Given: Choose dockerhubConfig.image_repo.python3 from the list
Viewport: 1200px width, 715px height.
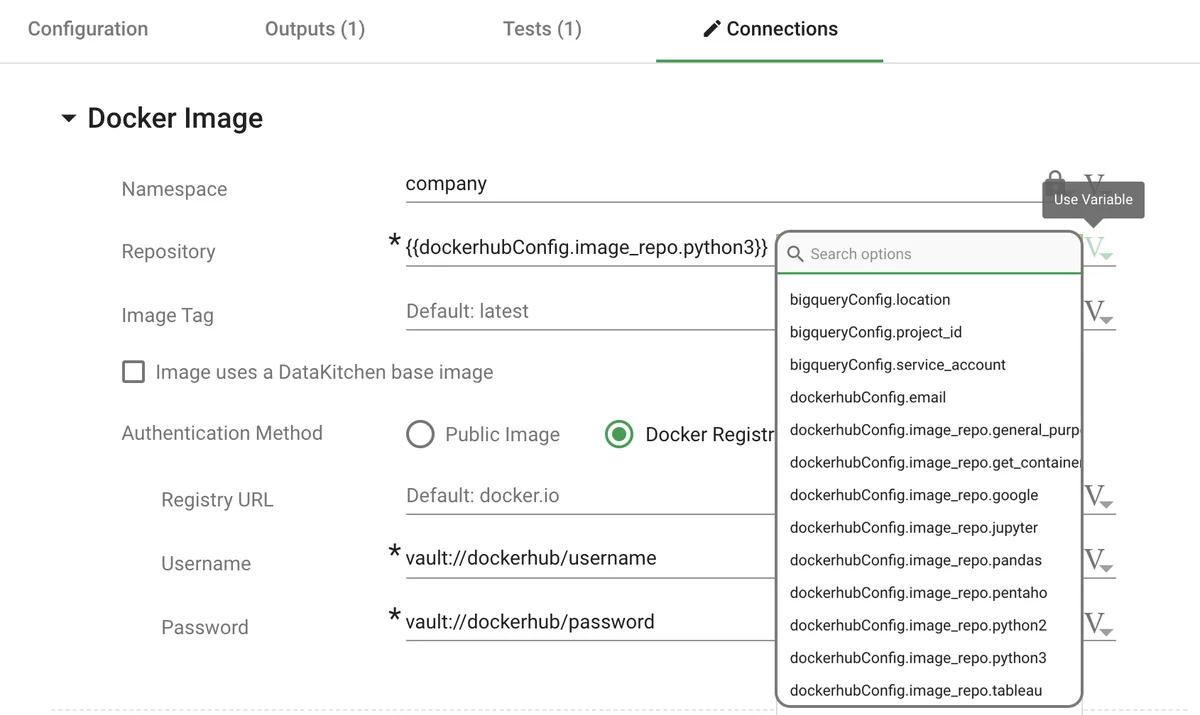Looking at the screenshot, I should [x=917, y=658].
